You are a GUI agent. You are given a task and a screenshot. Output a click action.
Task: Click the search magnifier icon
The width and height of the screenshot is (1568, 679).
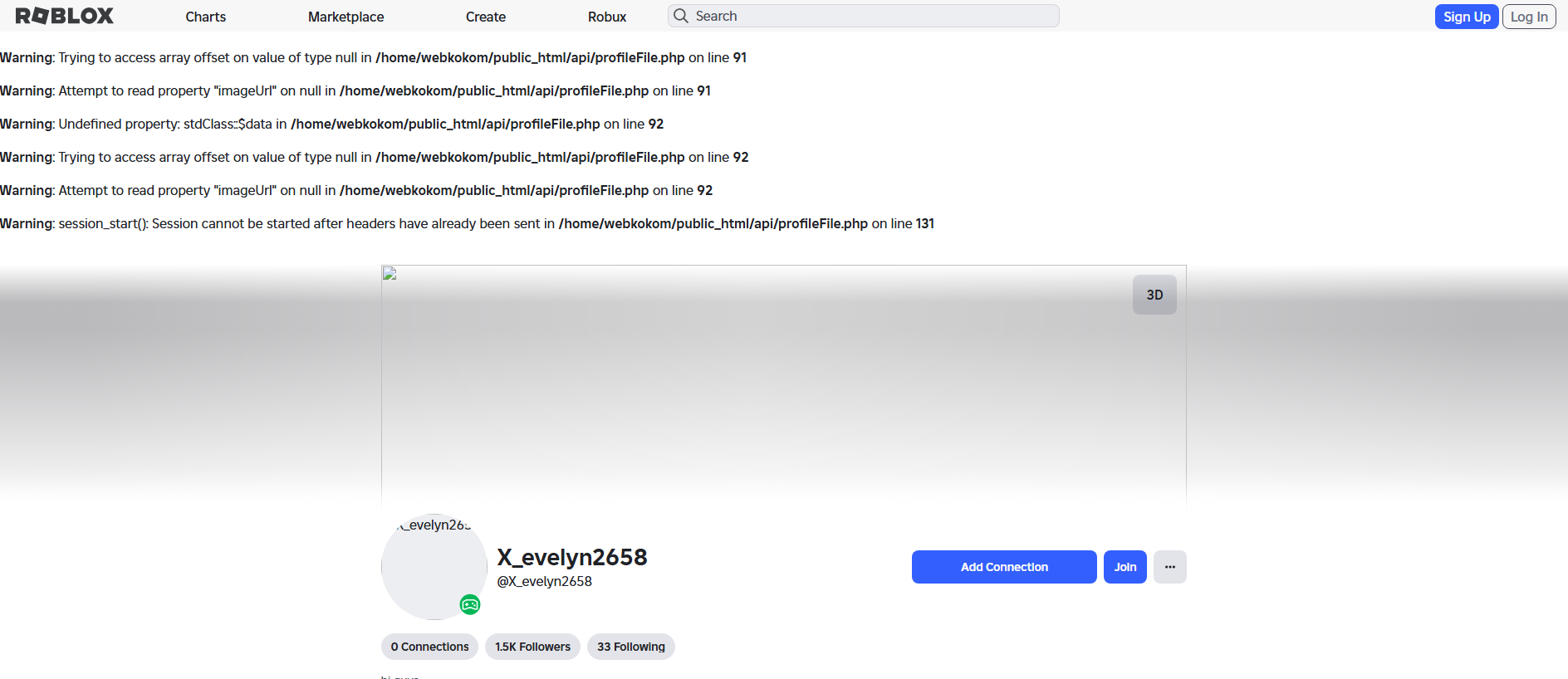[x=681, y=16]
